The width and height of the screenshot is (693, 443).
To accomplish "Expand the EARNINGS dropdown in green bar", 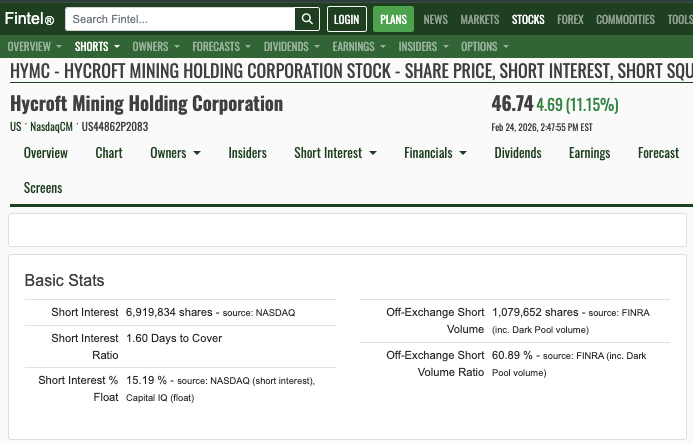I will click(359, 46).
